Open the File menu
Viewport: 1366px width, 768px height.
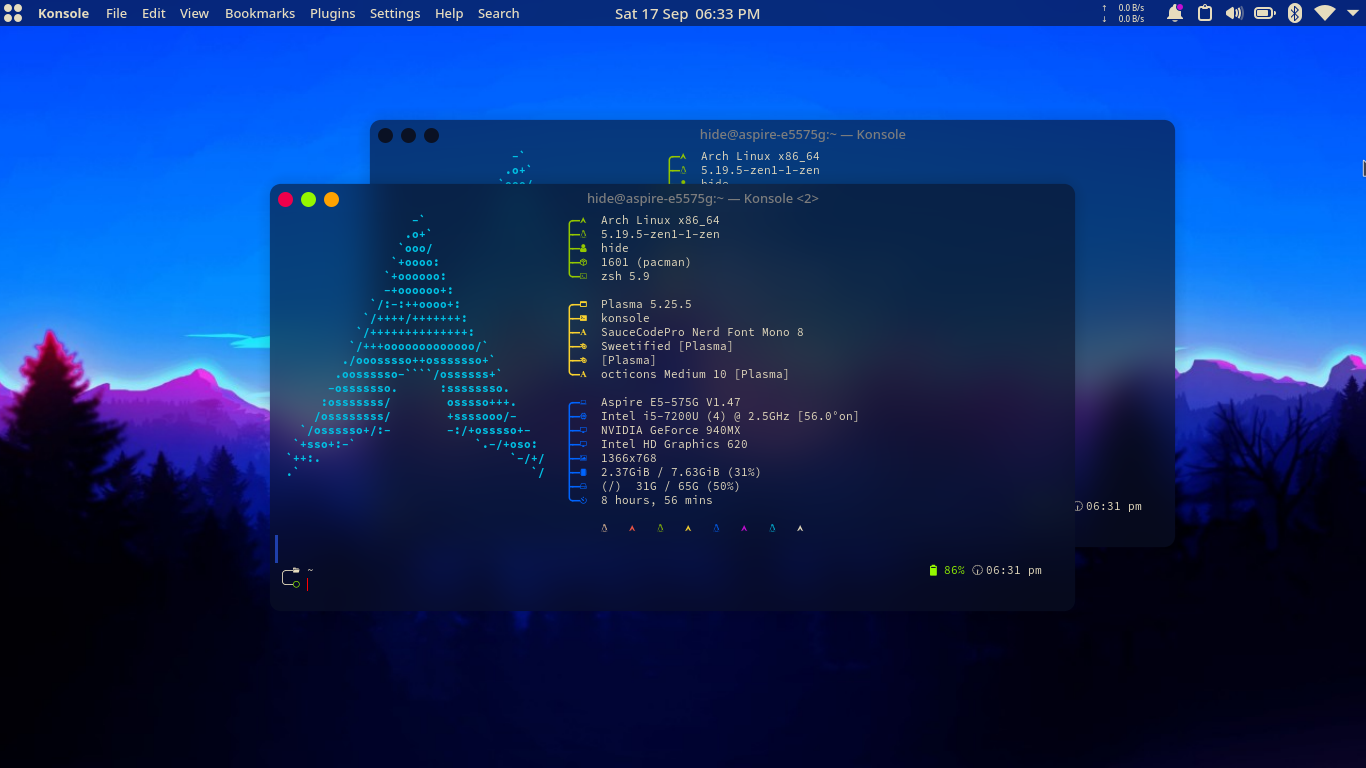coord(116,13)
